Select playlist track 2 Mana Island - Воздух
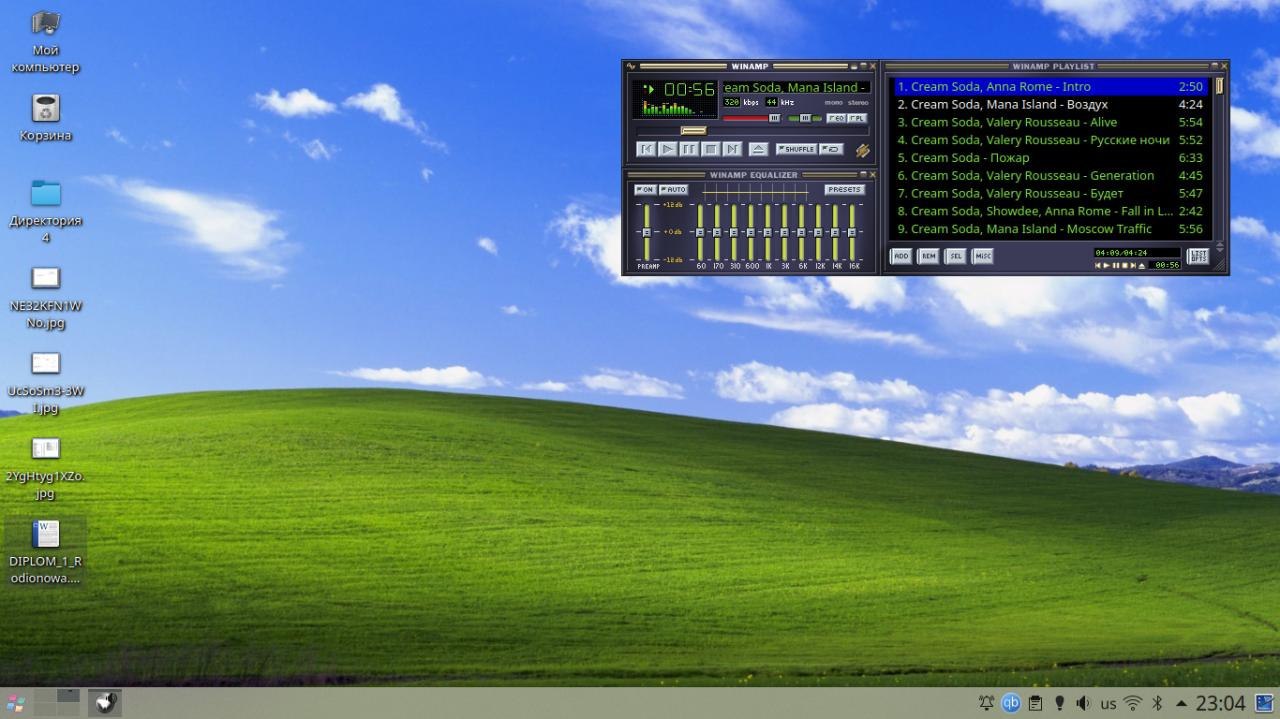 coord(1050,104)
